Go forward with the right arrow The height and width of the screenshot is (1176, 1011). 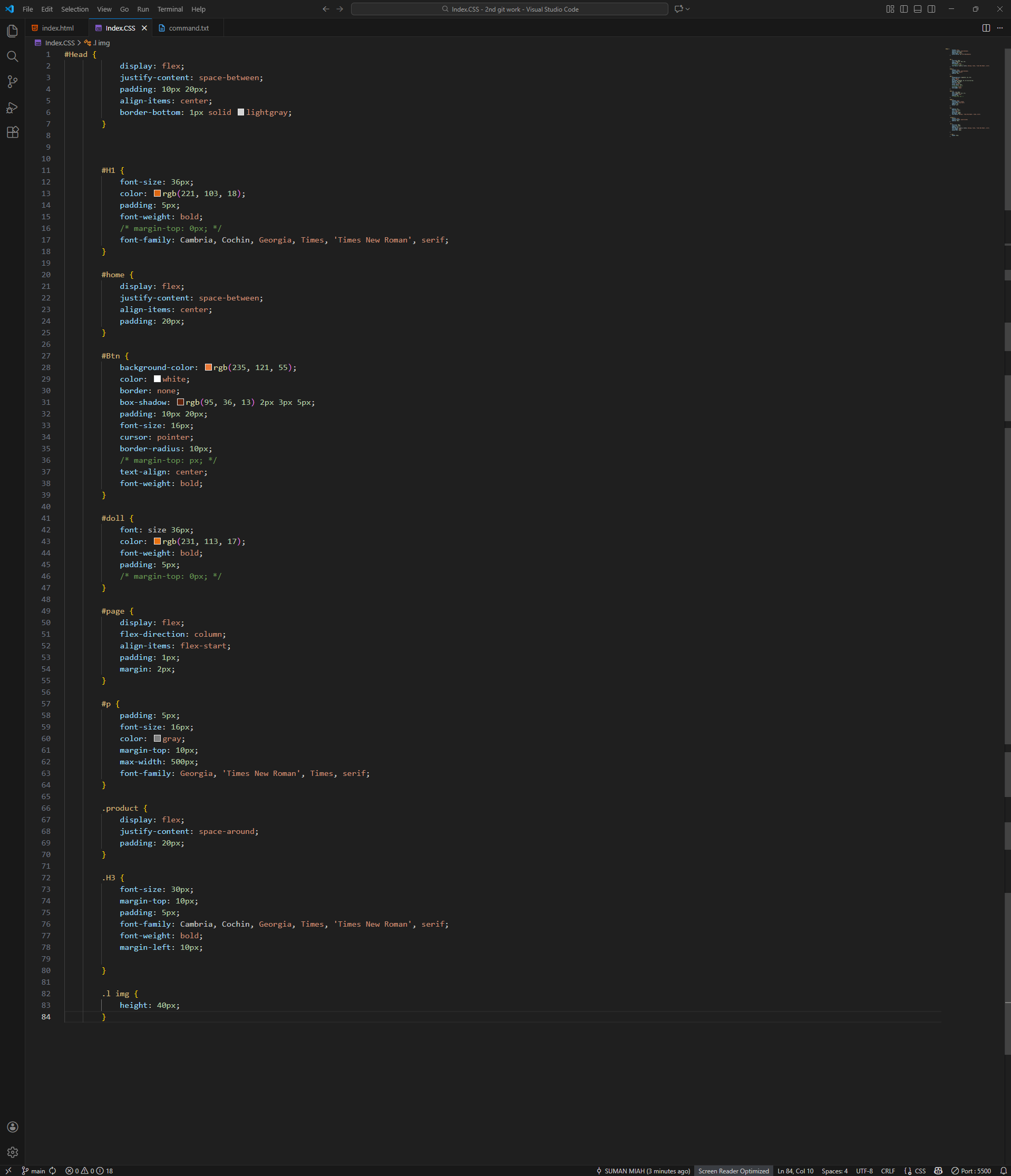(x=339, y=9)
